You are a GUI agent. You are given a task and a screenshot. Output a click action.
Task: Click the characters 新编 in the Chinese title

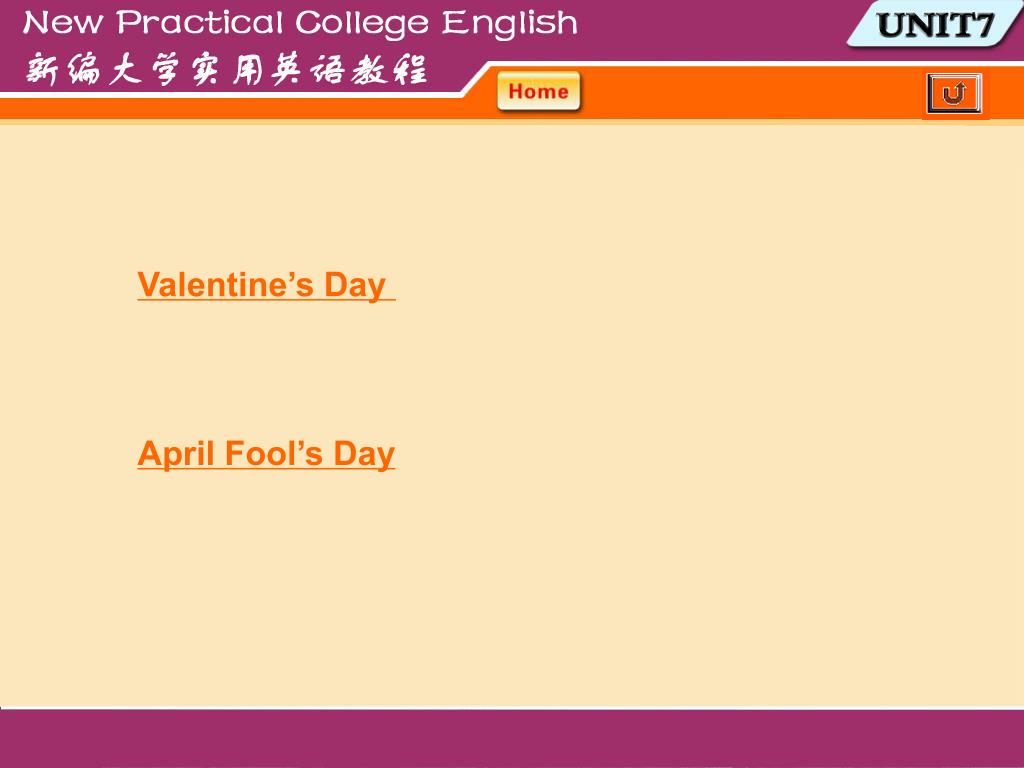pyautogui.click(x=63, y=69)
